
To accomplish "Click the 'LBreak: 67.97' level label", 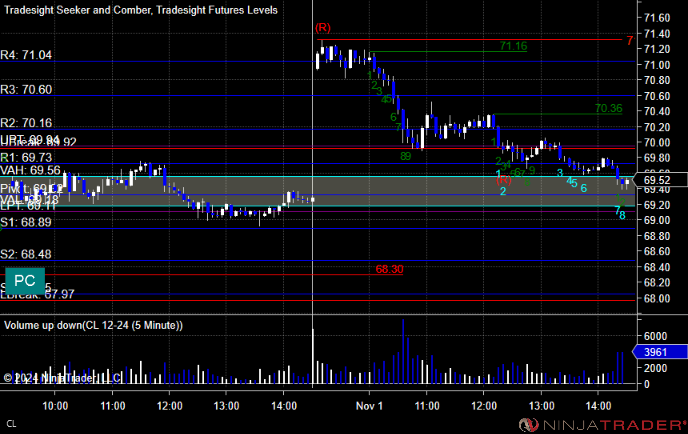I will 37,295.
